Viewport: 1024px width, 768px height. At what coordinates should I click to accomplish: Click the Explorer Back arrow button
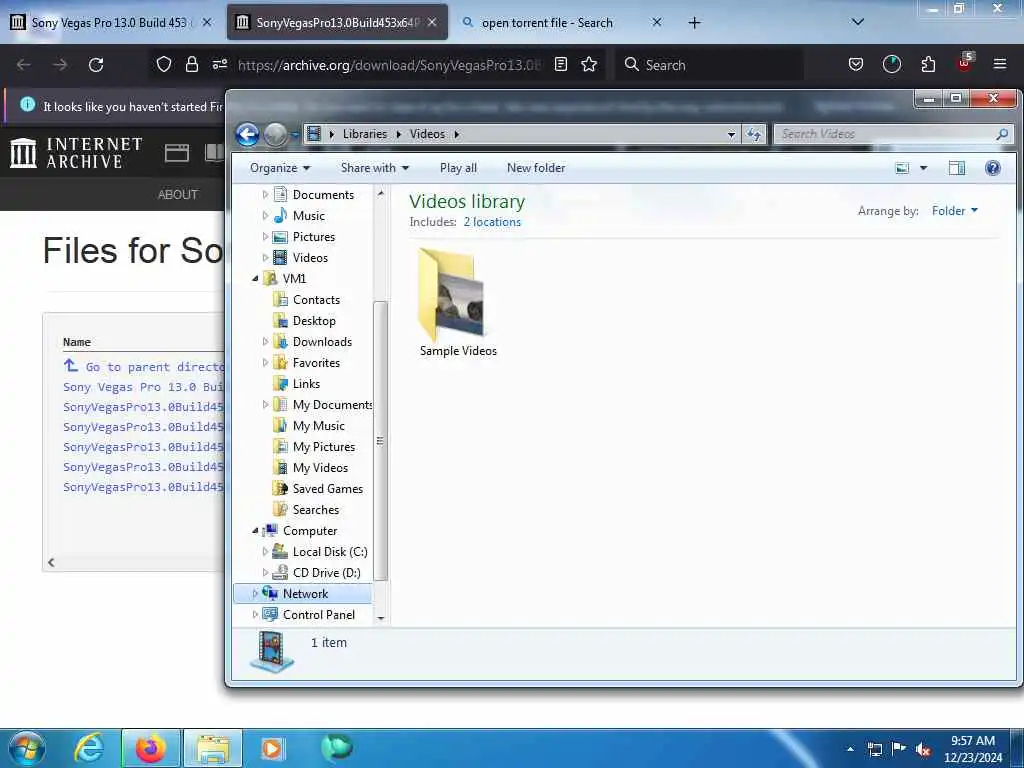[248, 135]
